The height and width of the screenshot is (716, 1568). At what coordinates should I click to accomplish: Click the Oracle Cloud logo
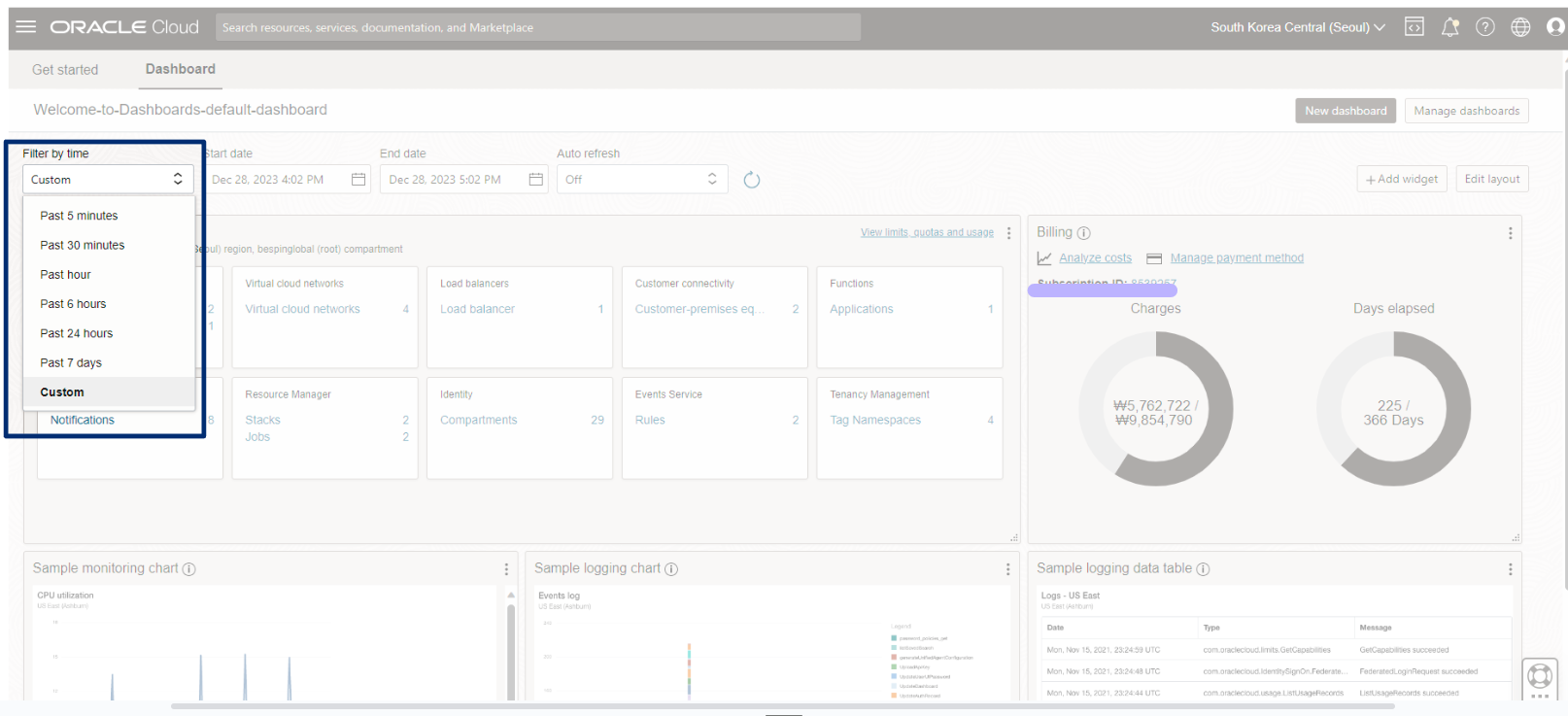[124, 27]
